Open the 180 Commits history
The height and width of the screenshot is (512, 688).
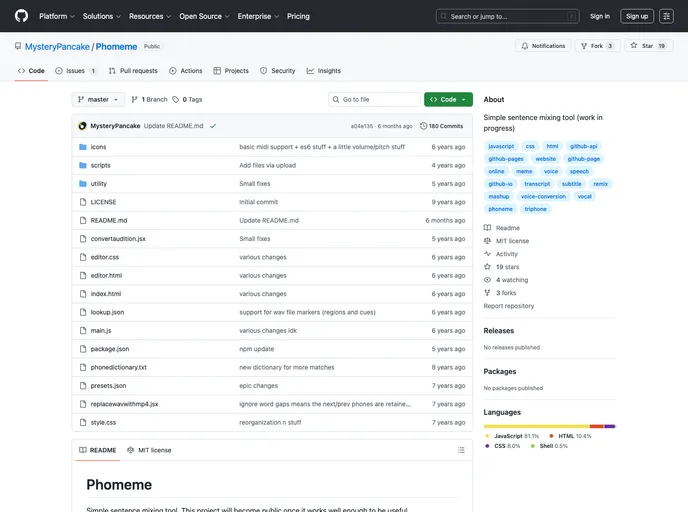(x=441, y=126)
